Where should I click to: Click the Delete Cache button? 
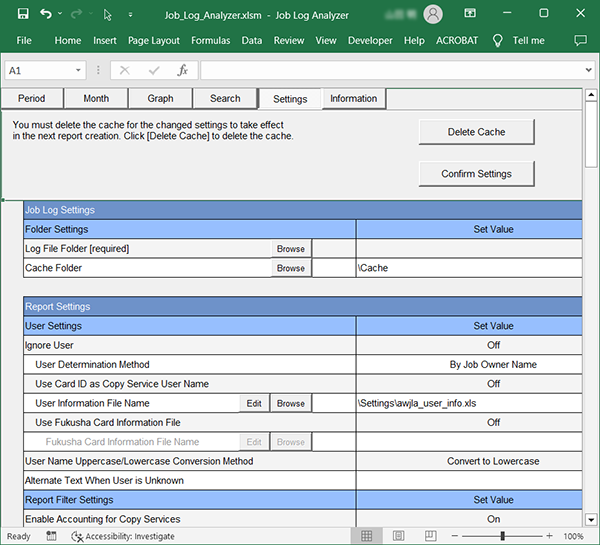click(476, 132)
